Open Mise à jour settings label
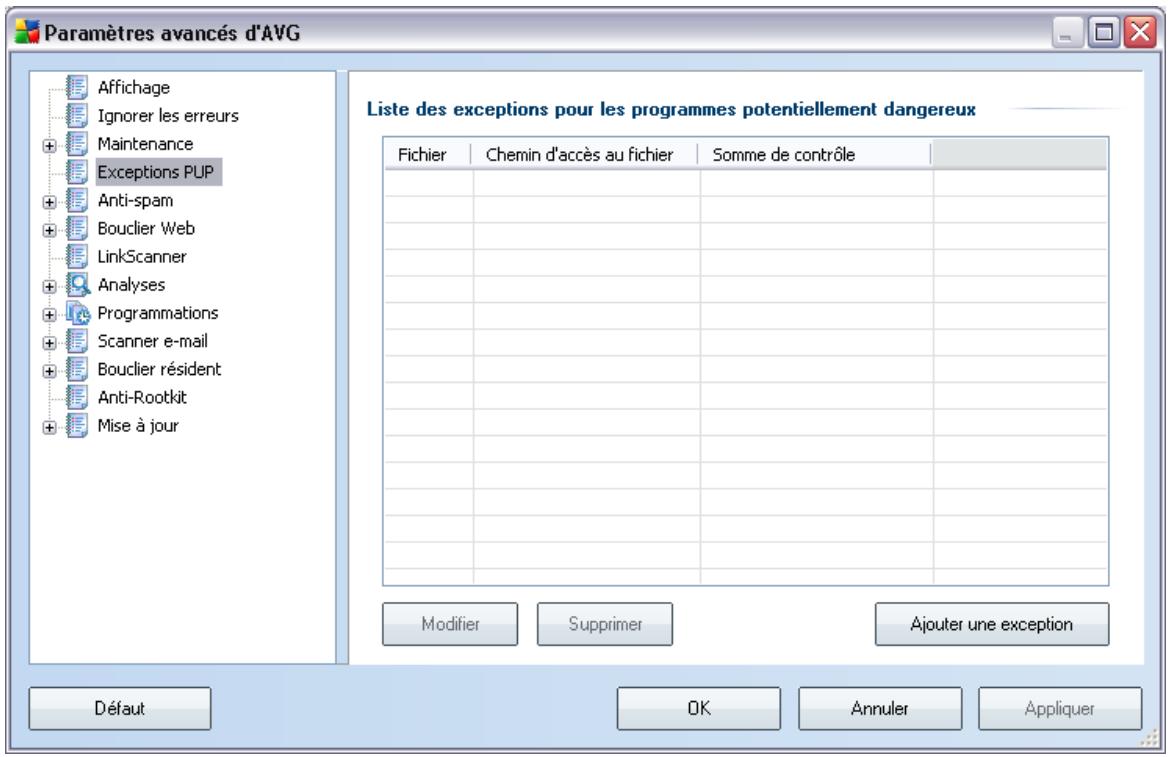 click(x=138, y=426)
